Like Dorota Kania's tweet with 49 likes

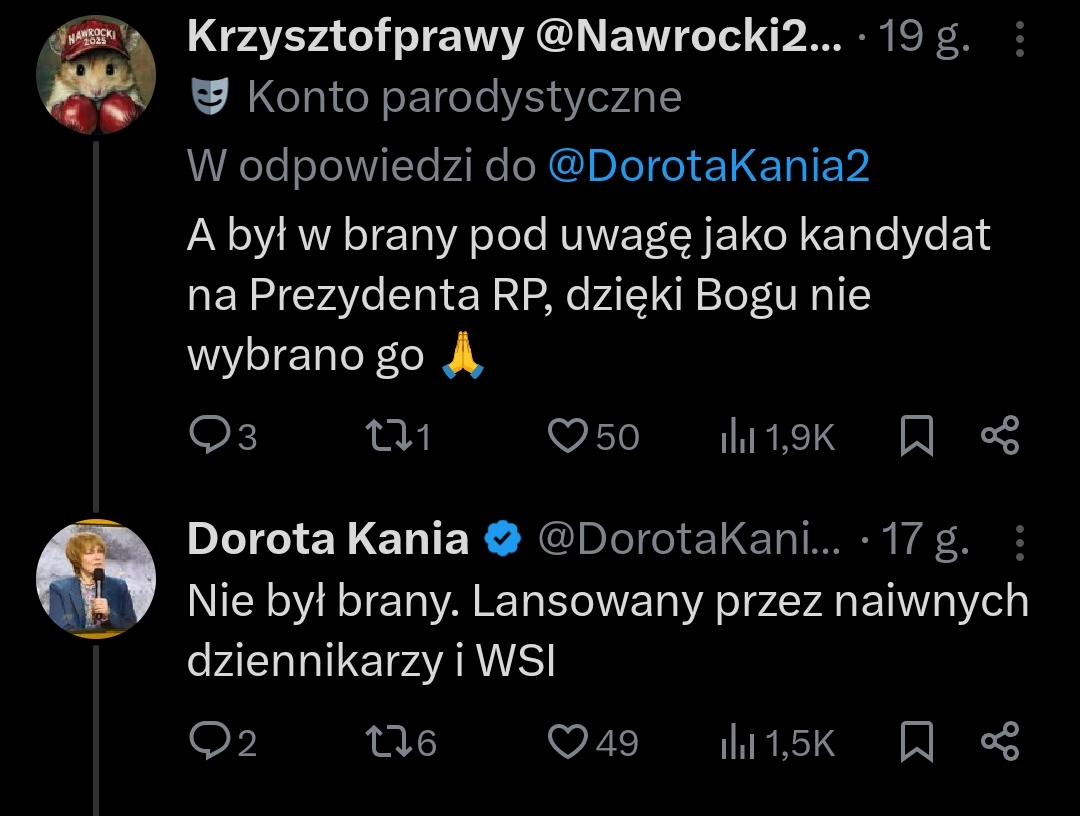click(569, 741)
